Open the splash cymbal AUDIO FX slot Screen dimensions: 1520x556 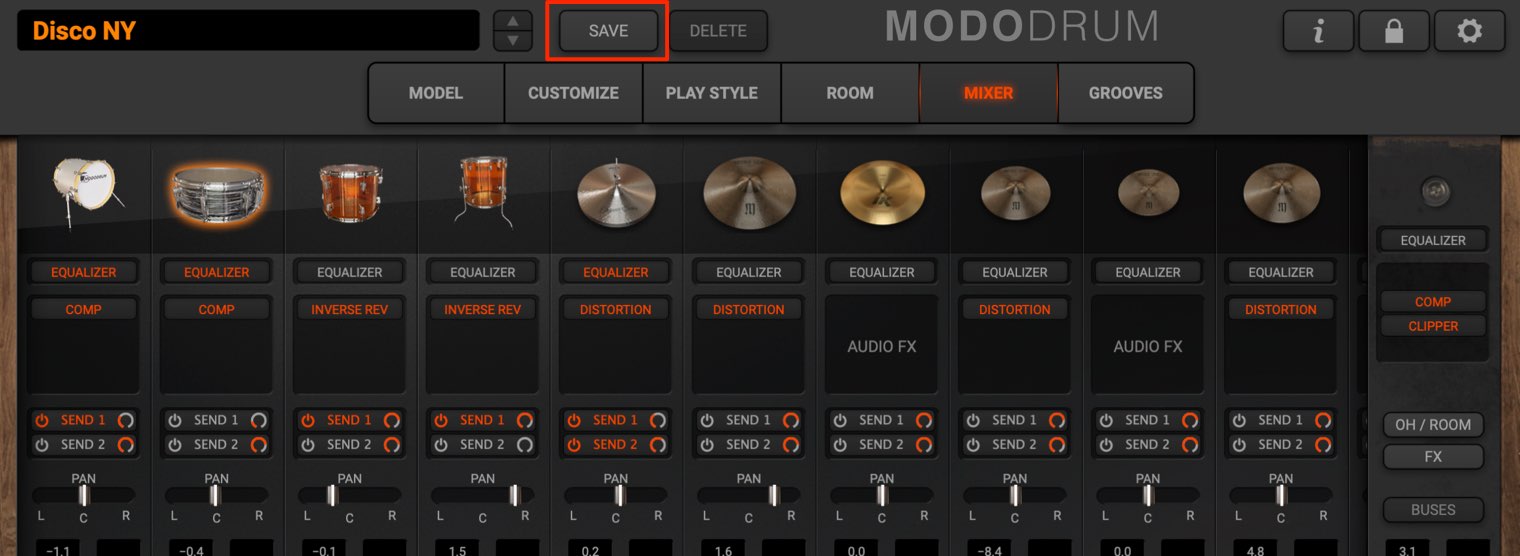click(1148, 347)
